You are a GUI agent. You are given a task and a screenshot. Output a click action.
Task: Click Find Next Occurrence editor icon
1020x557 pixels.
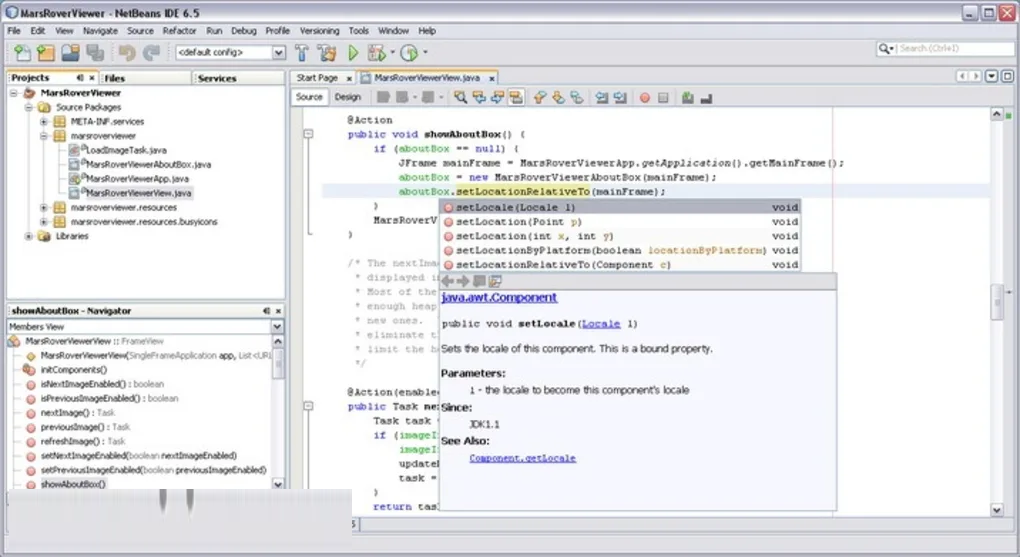498,98
